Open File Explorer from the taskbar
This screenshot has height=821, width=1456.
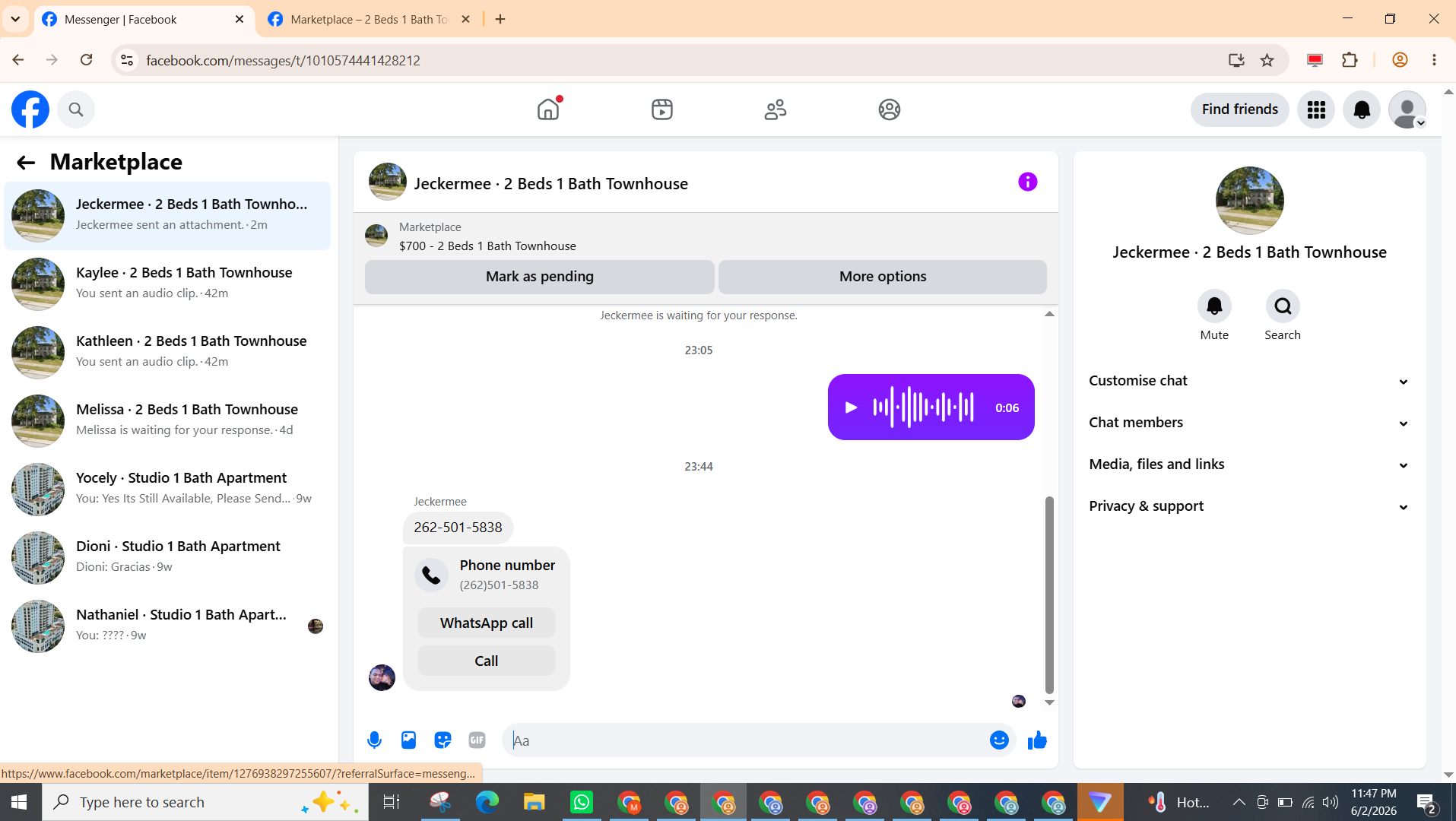coord(535,802)
